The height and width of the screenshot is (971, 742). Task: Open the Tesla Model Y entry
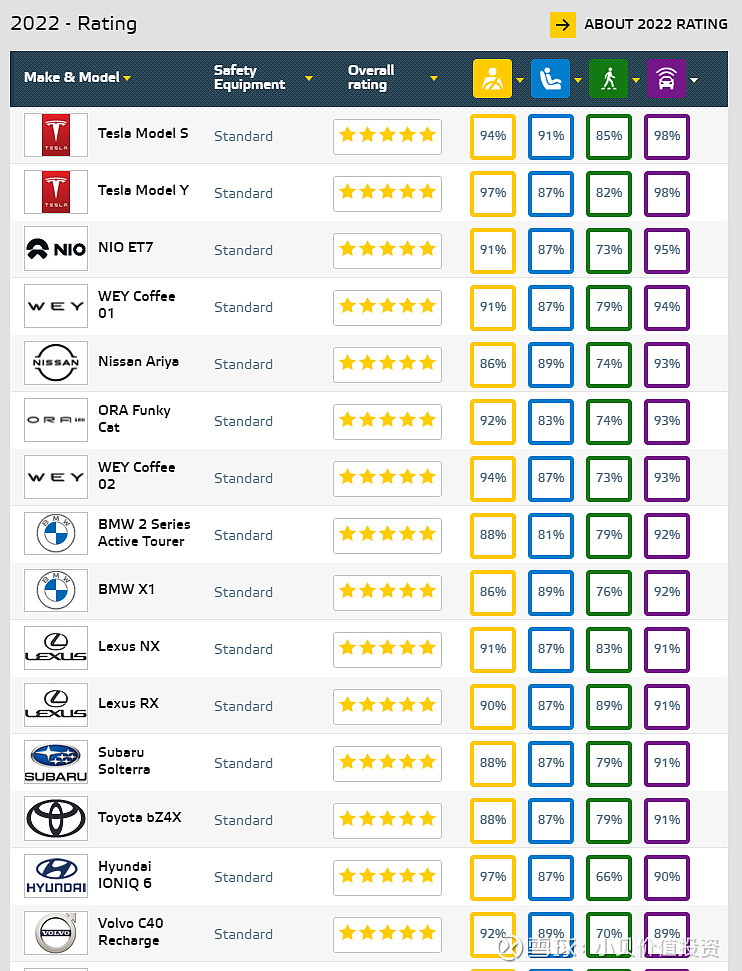143,190
